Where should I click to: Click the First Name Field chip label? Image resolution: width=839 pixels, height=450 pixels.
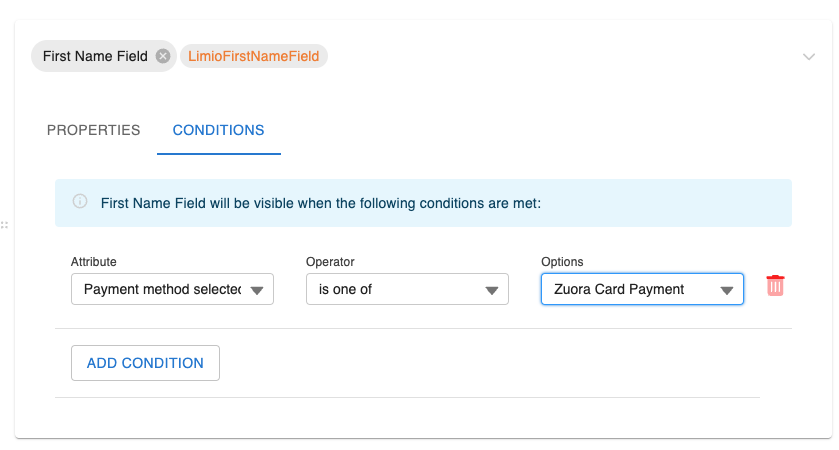tap(95, 57)
